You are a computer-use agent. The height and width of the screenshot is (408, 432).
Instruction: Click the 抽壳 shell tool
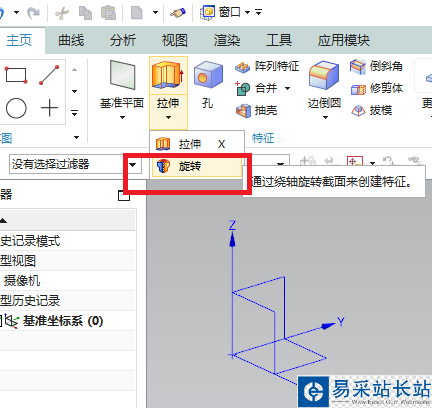(257, 110)
